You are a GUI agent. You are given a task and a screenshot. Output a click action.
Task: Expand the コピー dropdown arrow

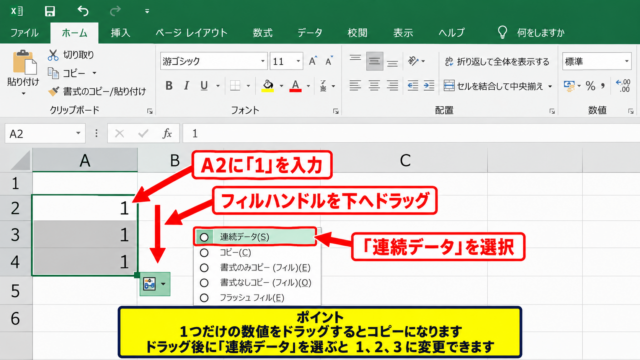pyautogui.click(x=94, y=73)
